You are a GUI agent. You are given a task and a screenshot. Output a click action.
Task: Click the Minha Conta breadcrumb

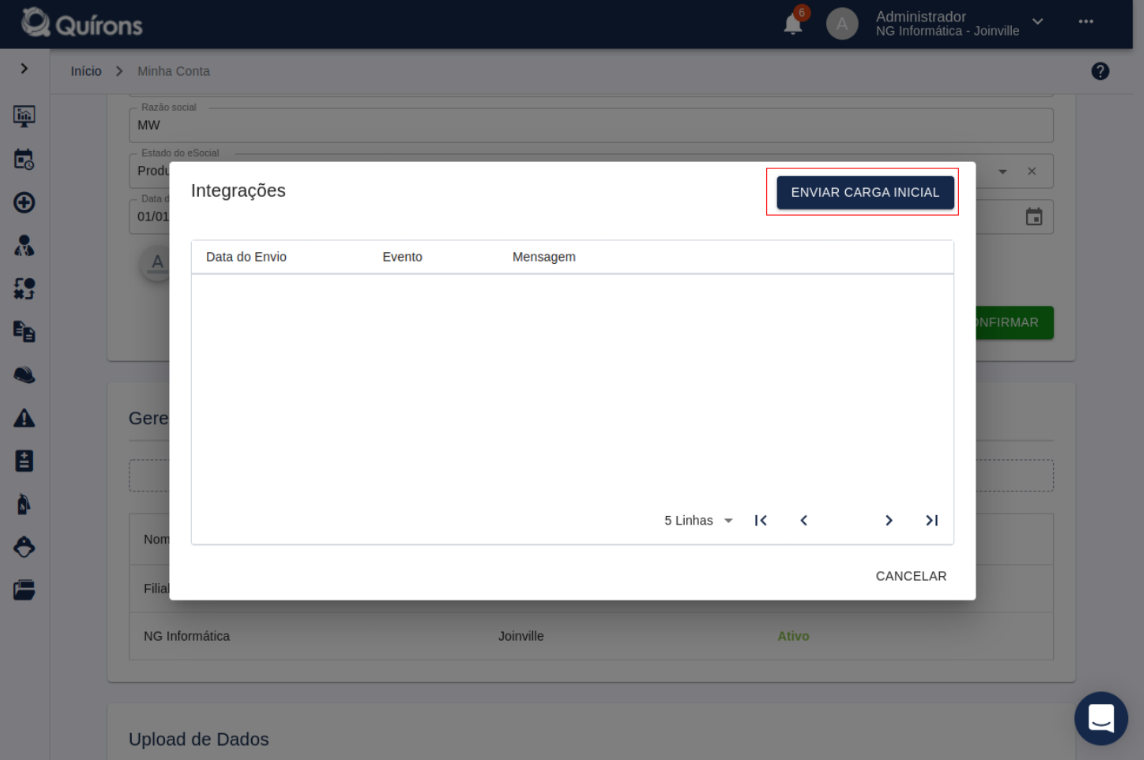point(174,71)
